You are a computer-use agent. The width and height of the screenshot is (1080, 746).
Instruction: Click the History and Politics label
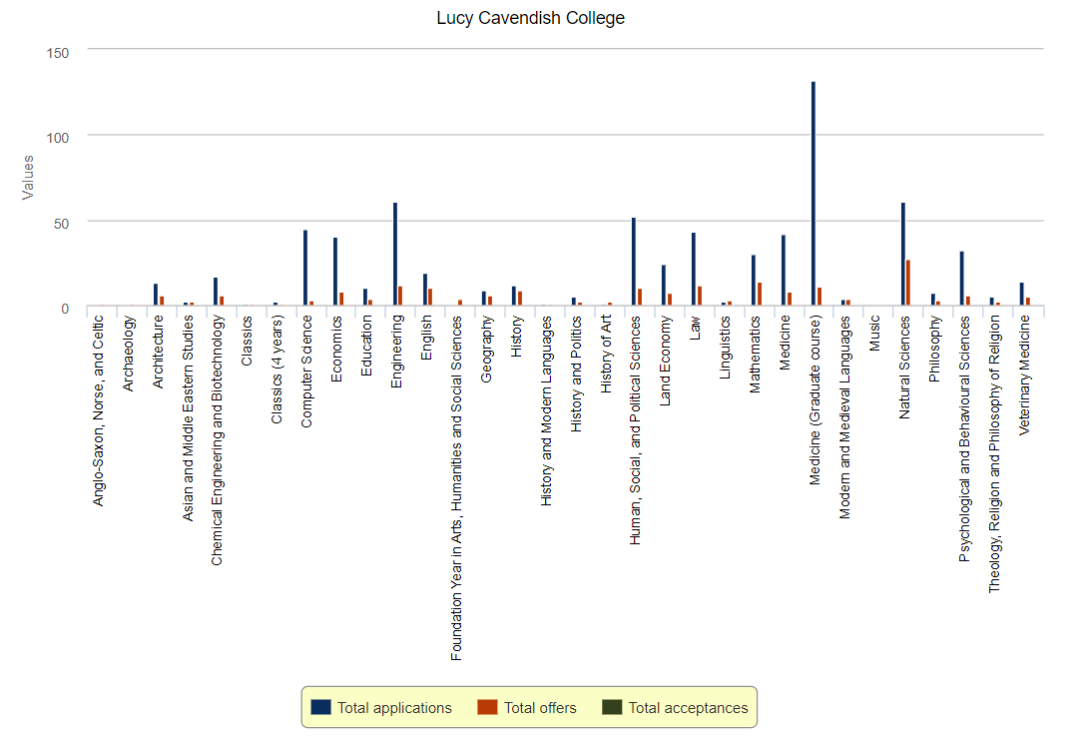(x=576, y=374)
